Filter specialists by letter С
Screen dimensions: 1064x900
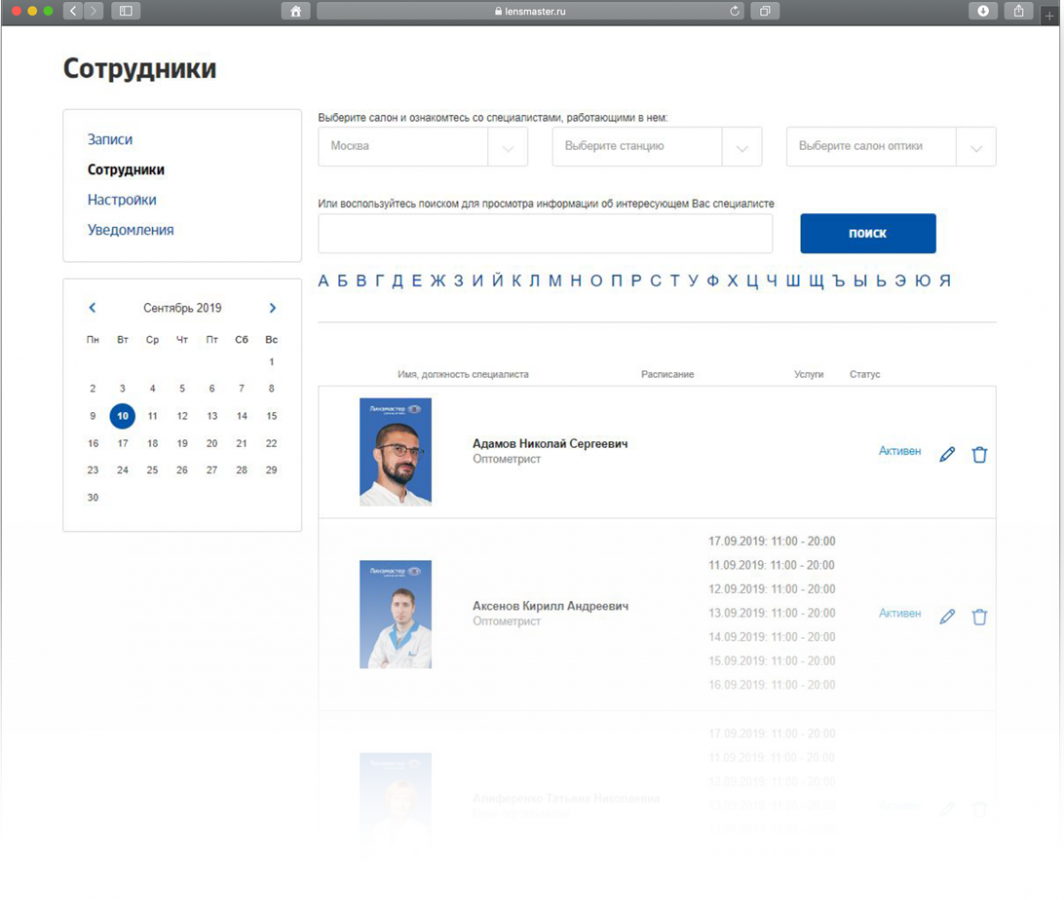[x=656, y=280]
